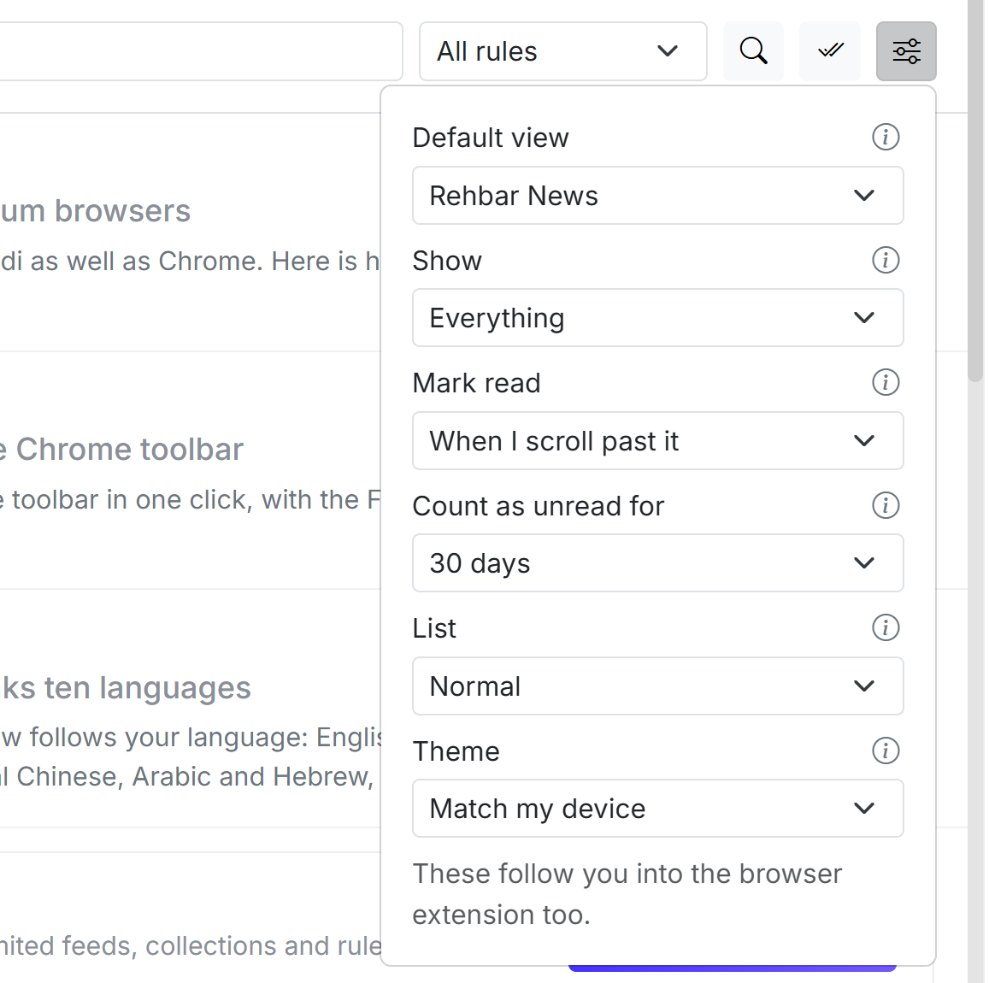The image size is (989, 983).
Task: Expand the Rehbar News default view dropdown
Action: [658, 196]
